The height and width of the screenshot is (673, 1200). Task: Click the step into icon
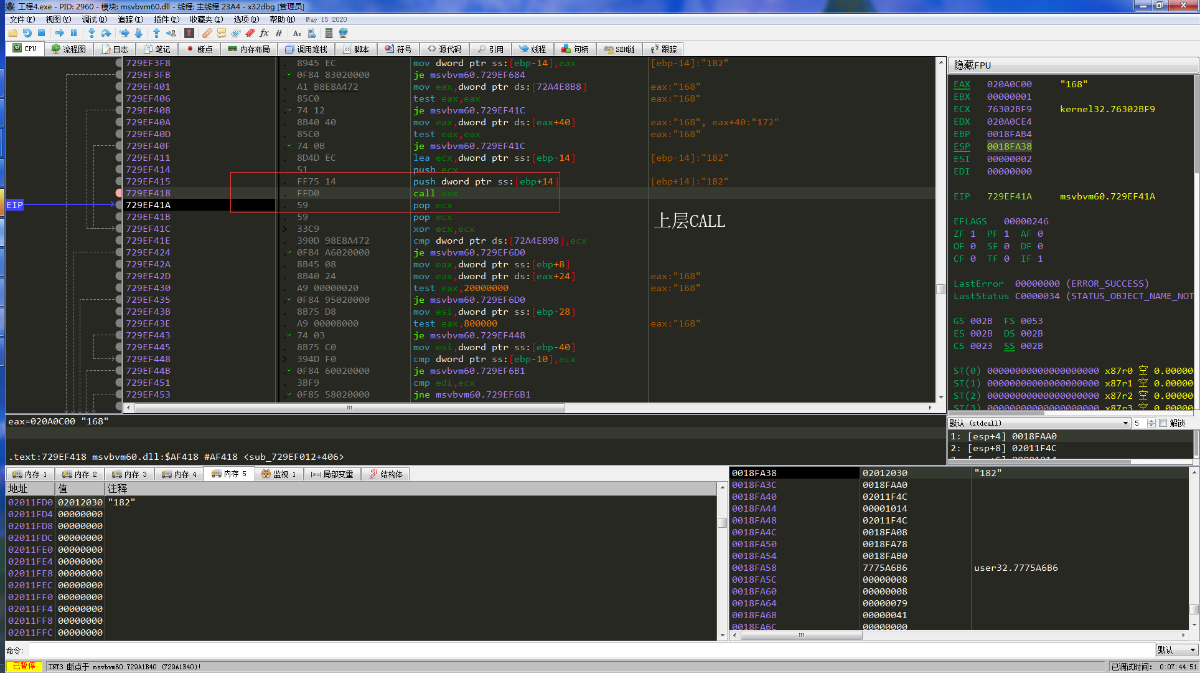[x=91, y=33]
